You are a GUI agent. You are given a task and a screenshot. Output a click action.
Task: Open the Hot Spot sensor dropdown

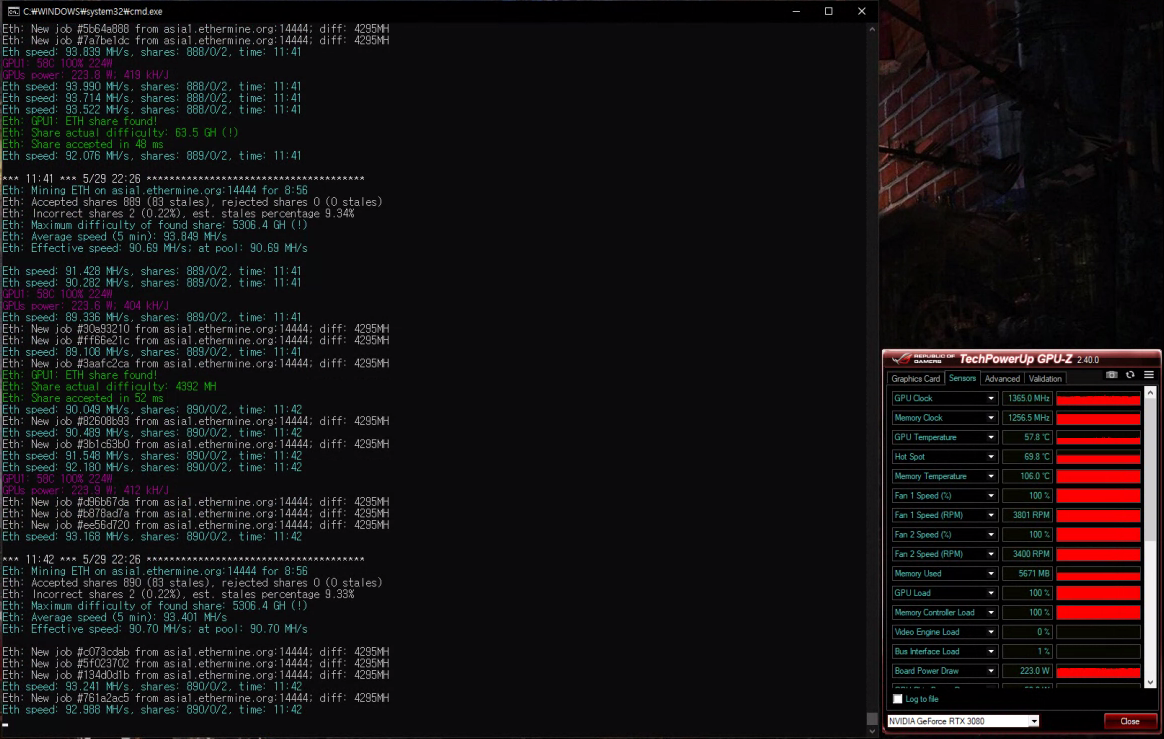pyautogui.click(x=991, y=457)
